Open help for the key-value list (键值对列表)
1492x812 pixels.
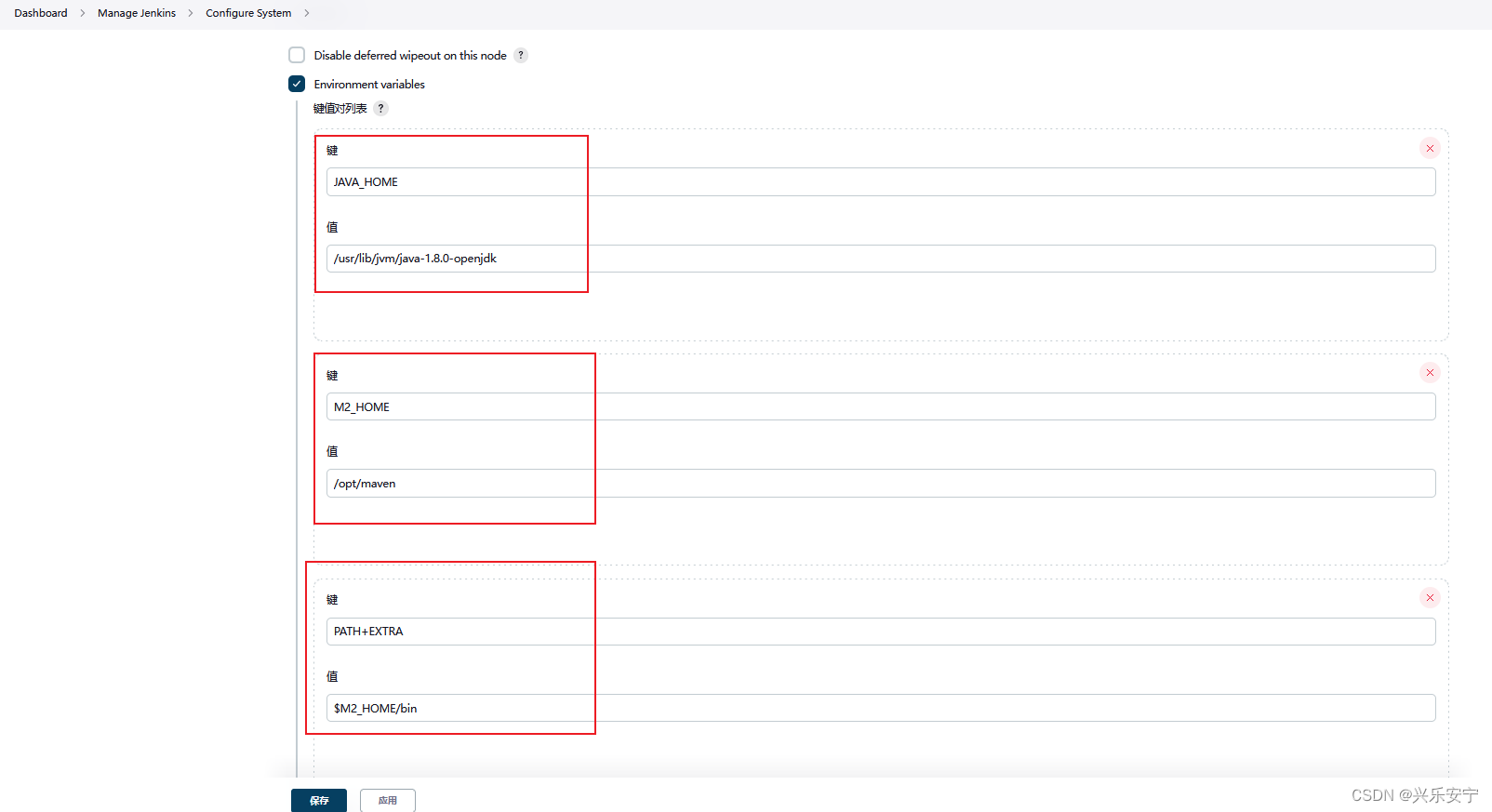click(x=380, y=108)
